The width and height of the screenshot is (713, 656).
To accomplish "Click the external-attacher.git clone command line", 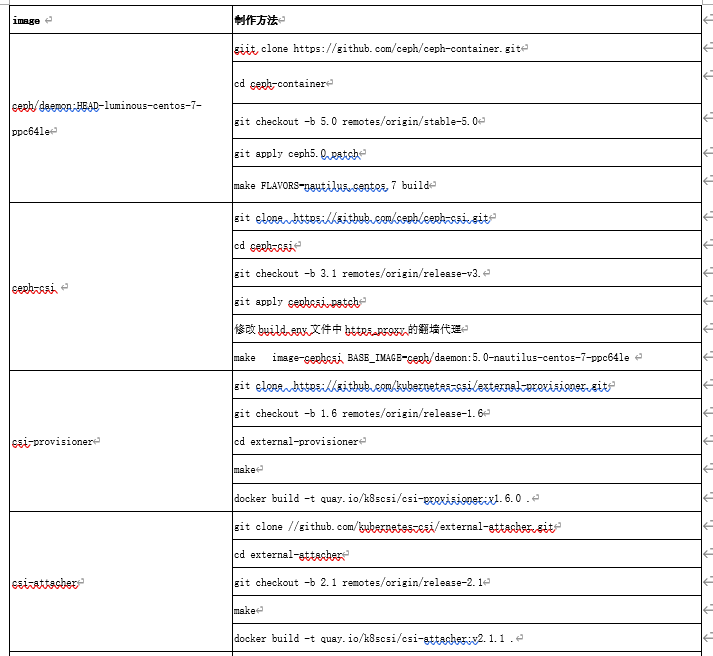I will [394, 526].
